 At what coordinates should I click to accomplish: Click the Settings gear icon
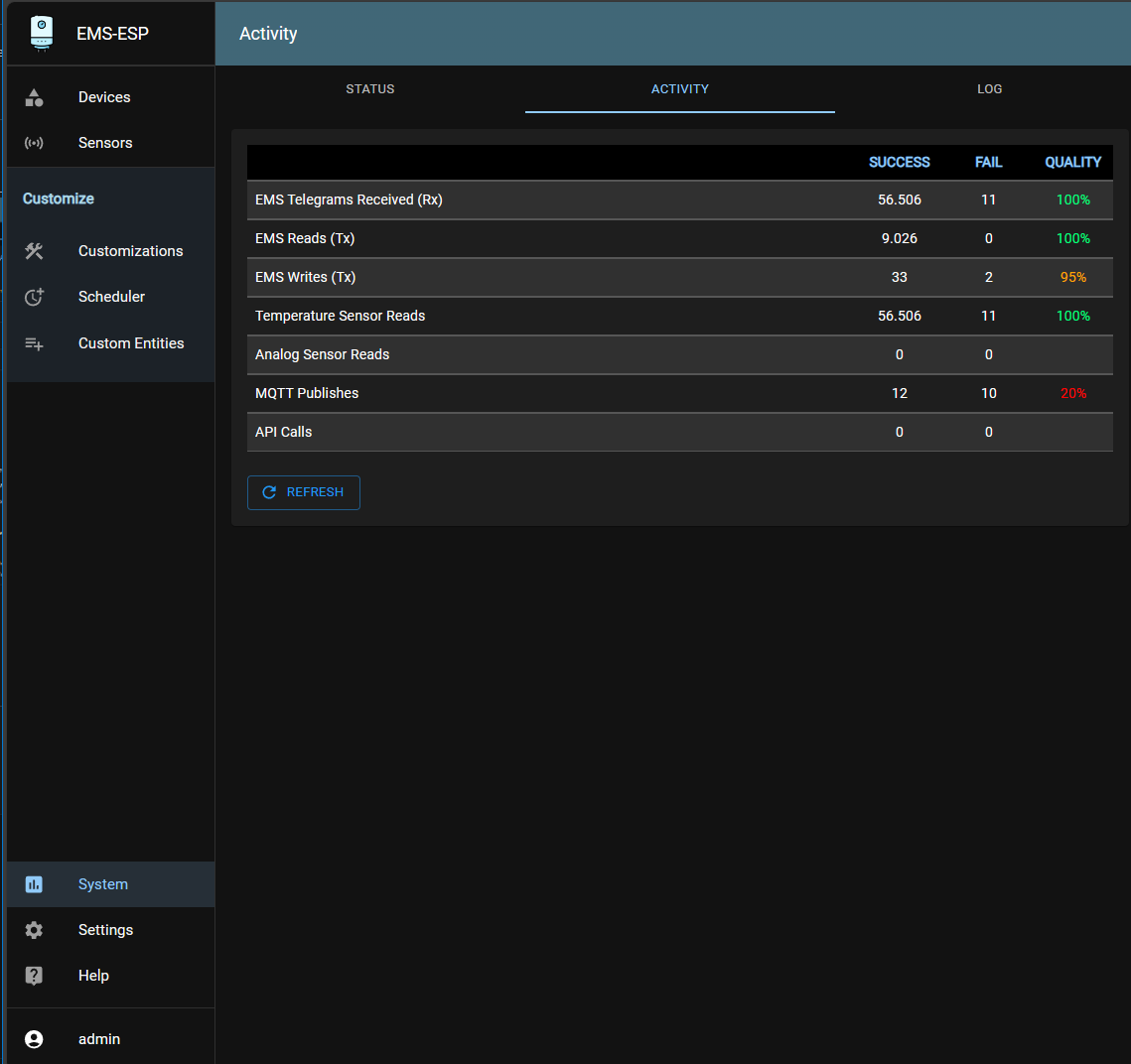point(34,930)
